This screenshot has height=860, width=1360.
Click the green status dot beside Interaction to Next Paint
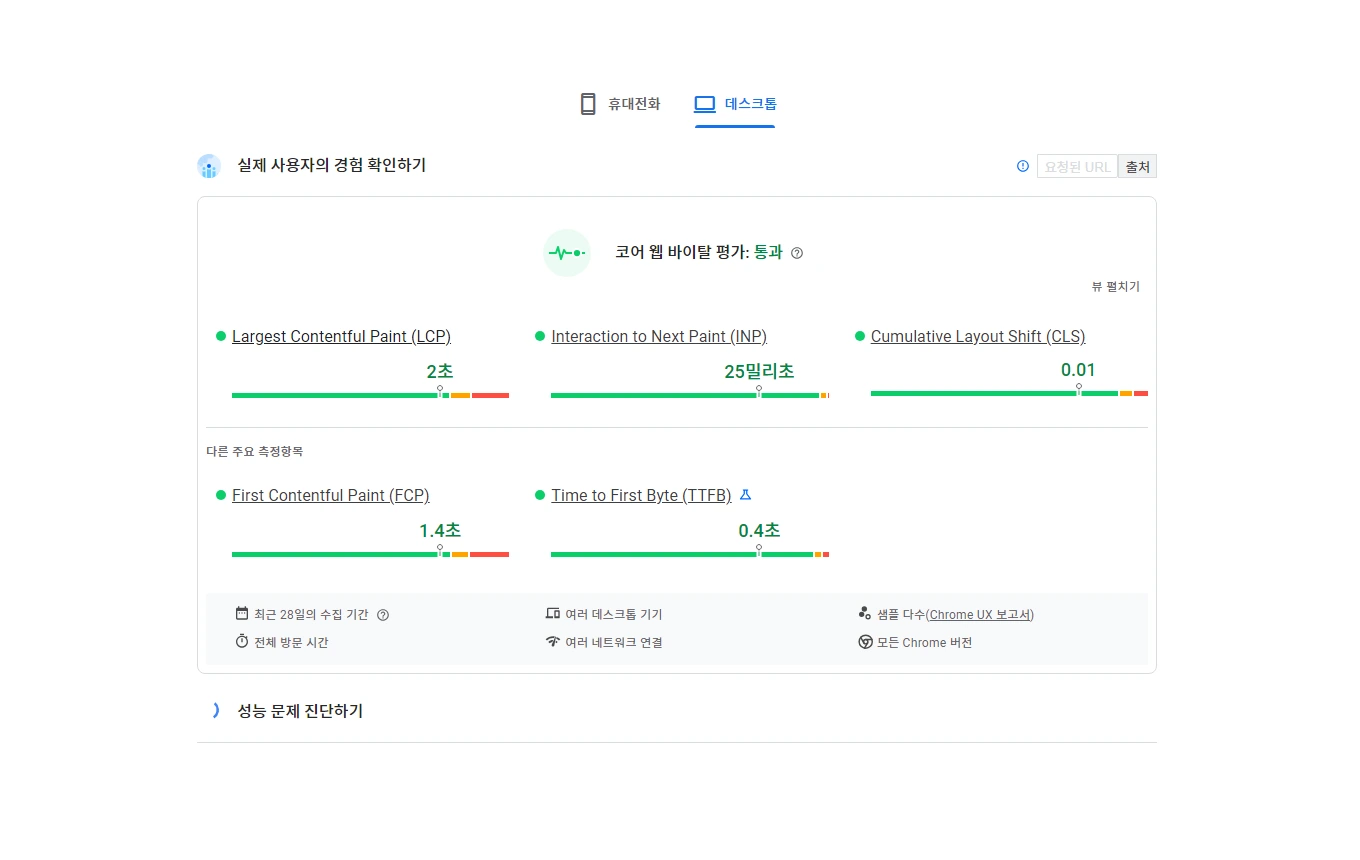pos(540,336)
